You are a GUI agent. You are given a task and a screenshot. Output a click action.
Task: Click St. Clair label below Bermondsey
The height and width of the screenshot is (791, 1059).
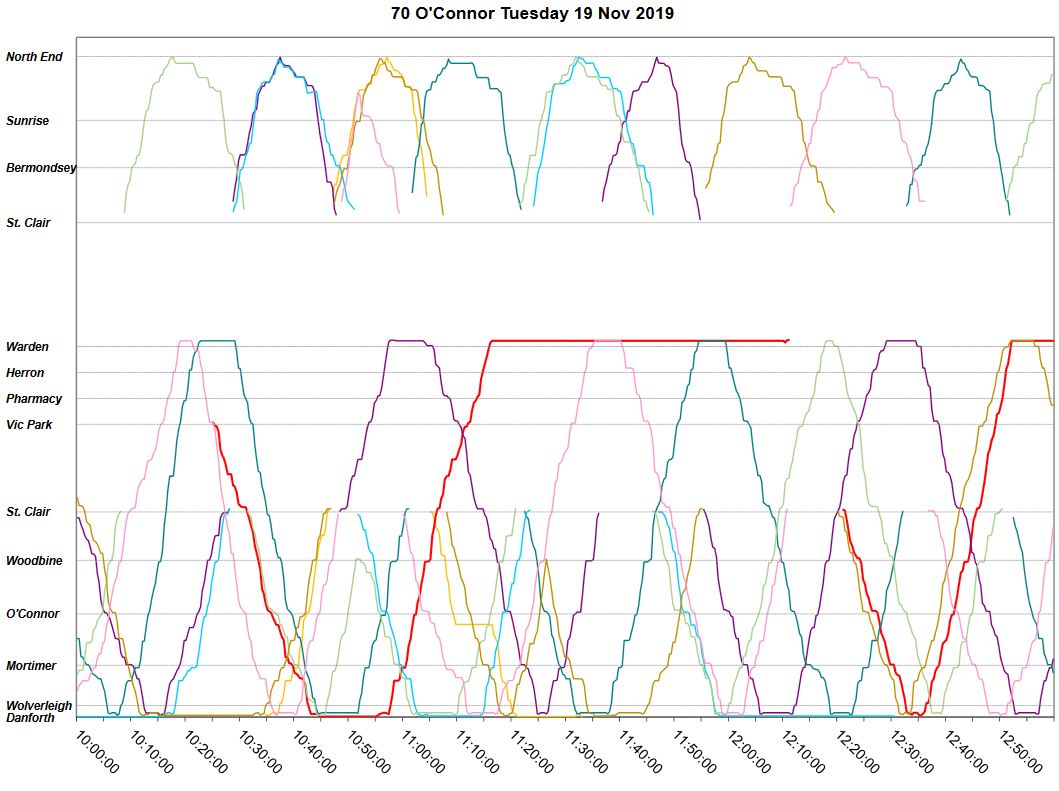(x=28, y=223)
